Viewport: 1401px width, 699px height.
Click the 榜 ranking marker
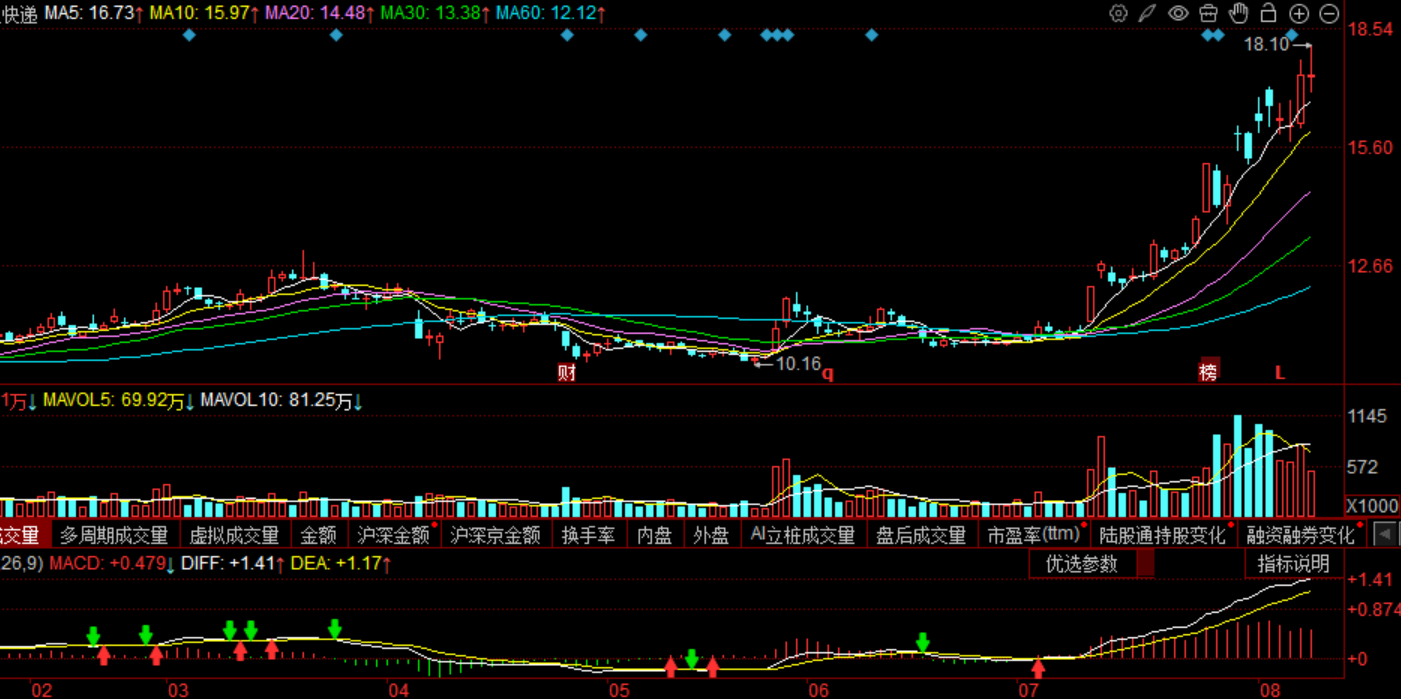pyautogui.click(x=1210, y=373)
